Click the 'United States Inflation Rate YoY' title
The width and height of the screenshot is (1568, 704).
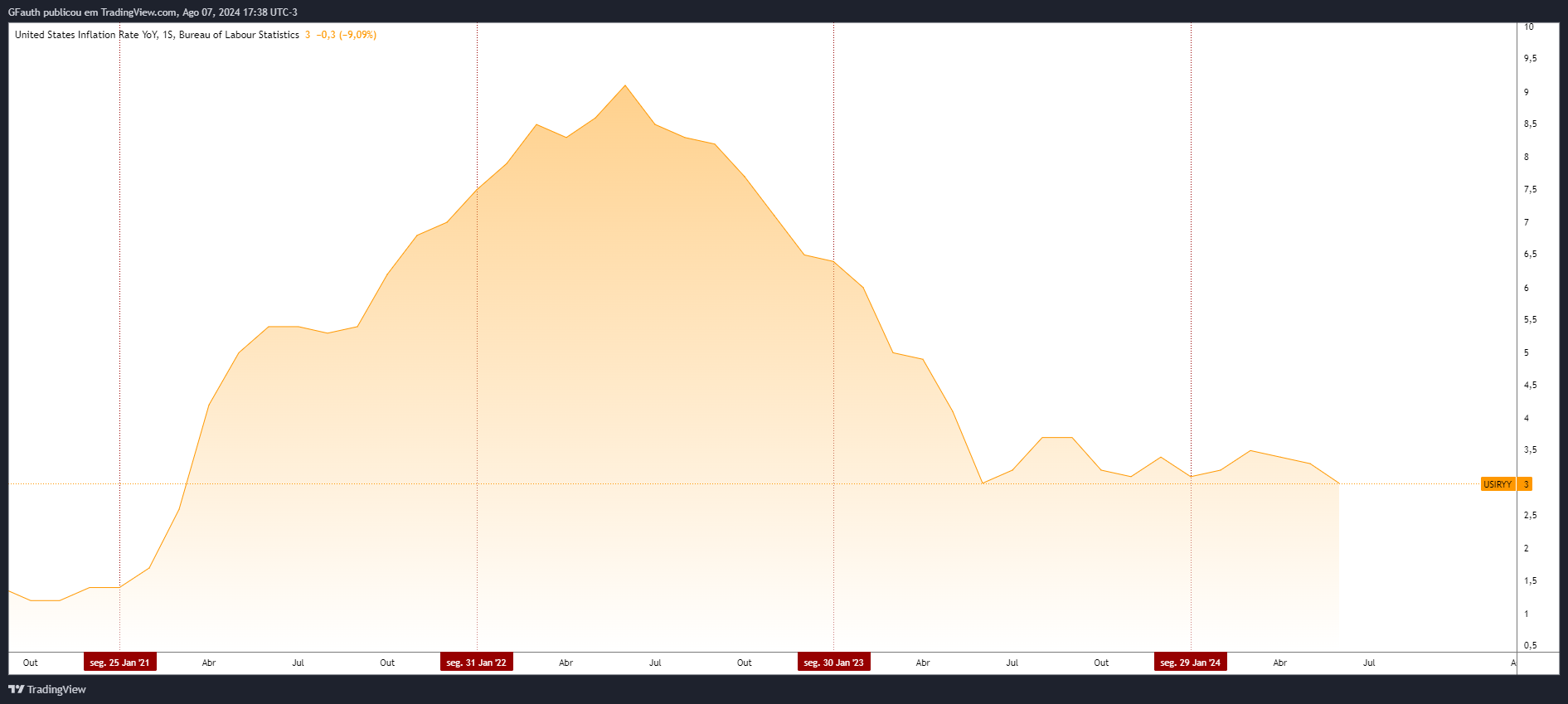pos(86,35)
